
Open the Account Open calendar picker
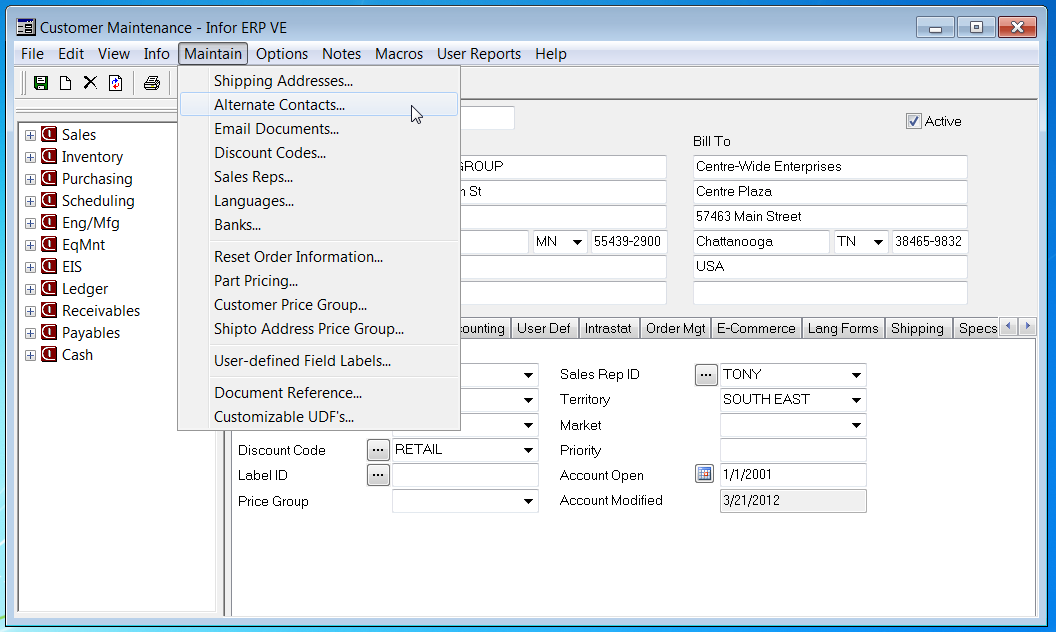tap(704, 474)
